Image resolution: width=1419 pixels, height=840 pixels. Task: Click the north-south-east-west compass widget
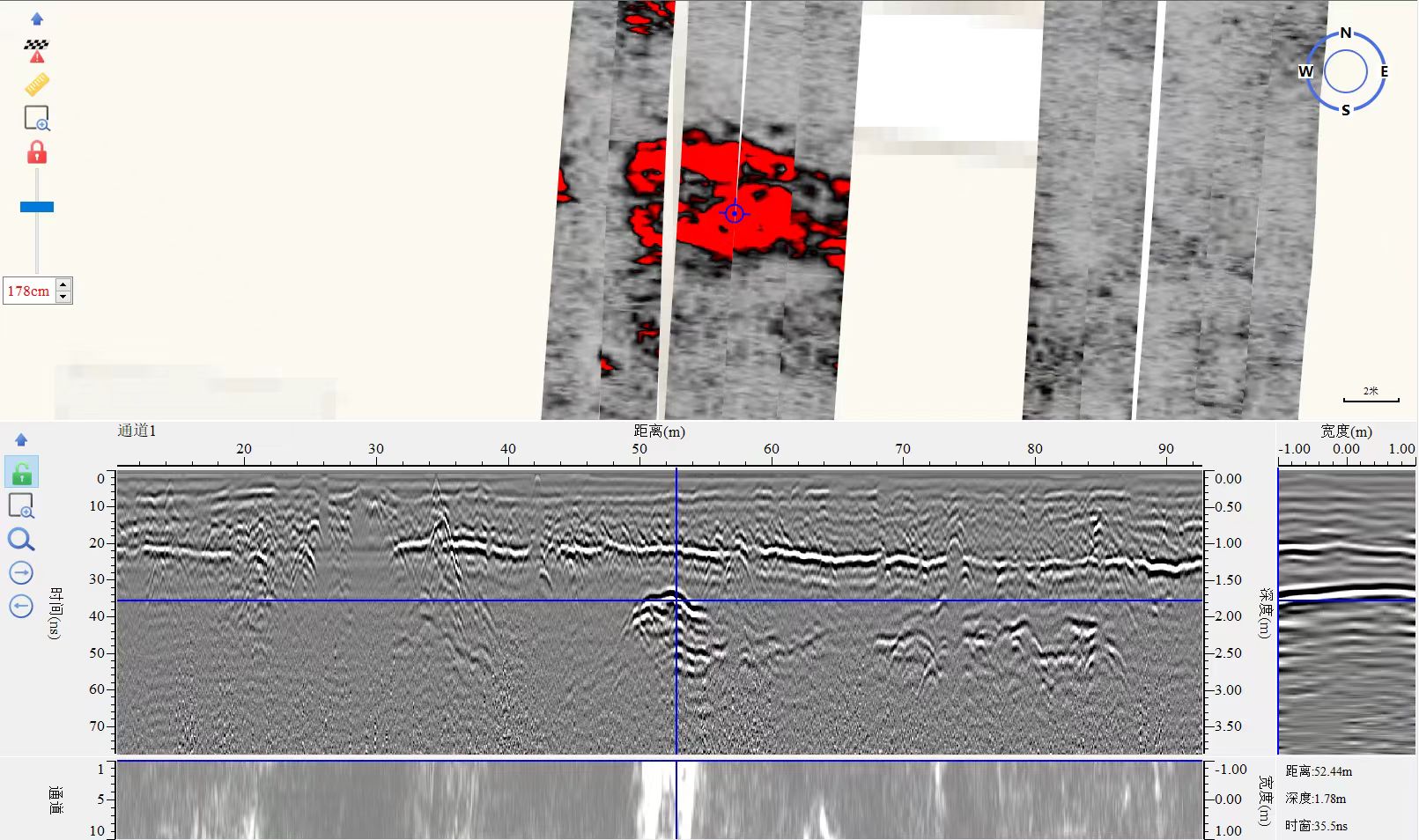point(1345,71)
